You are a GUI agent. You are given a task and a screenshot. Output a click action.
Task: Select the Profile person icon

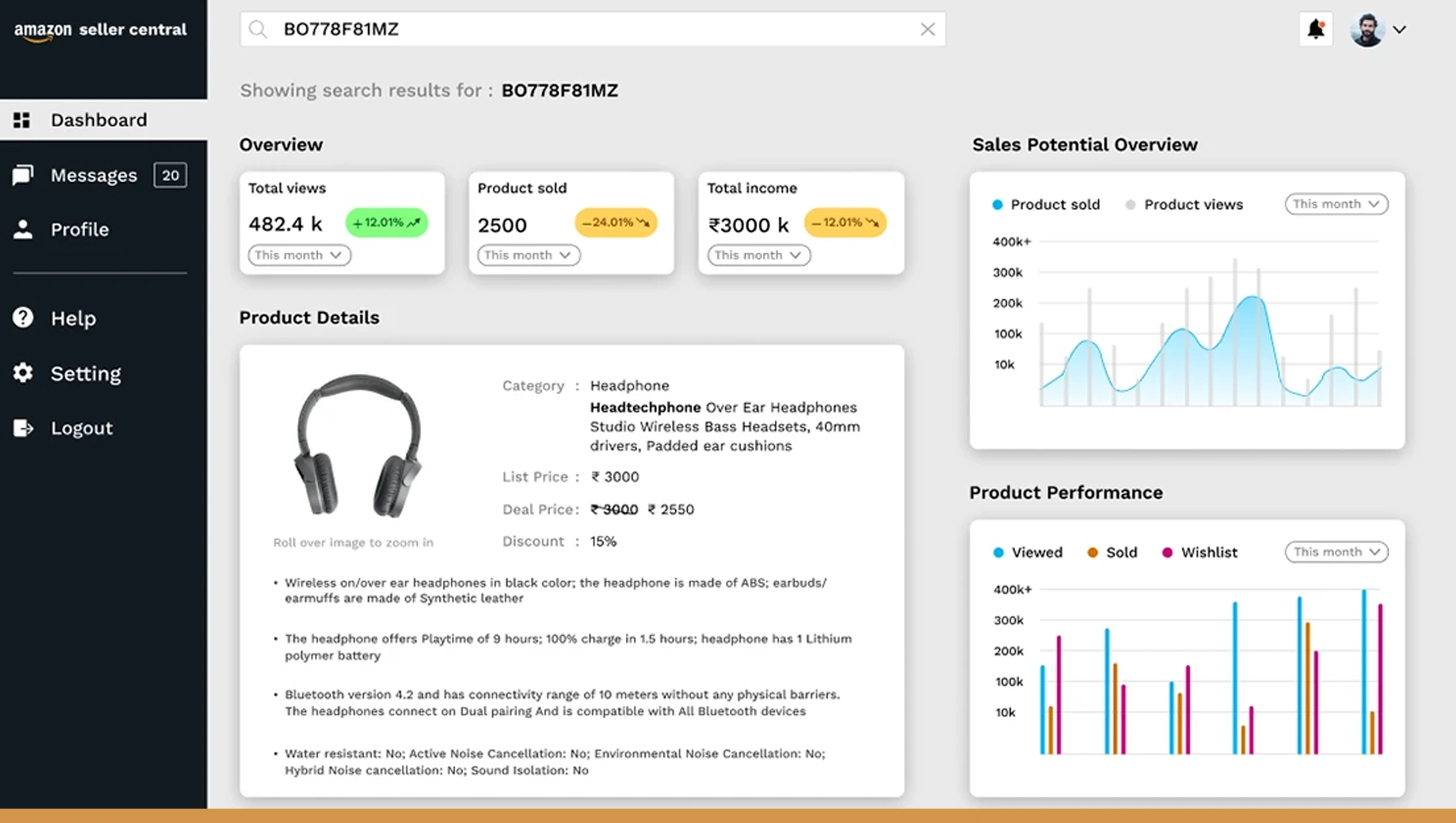(x=23, y=229)
